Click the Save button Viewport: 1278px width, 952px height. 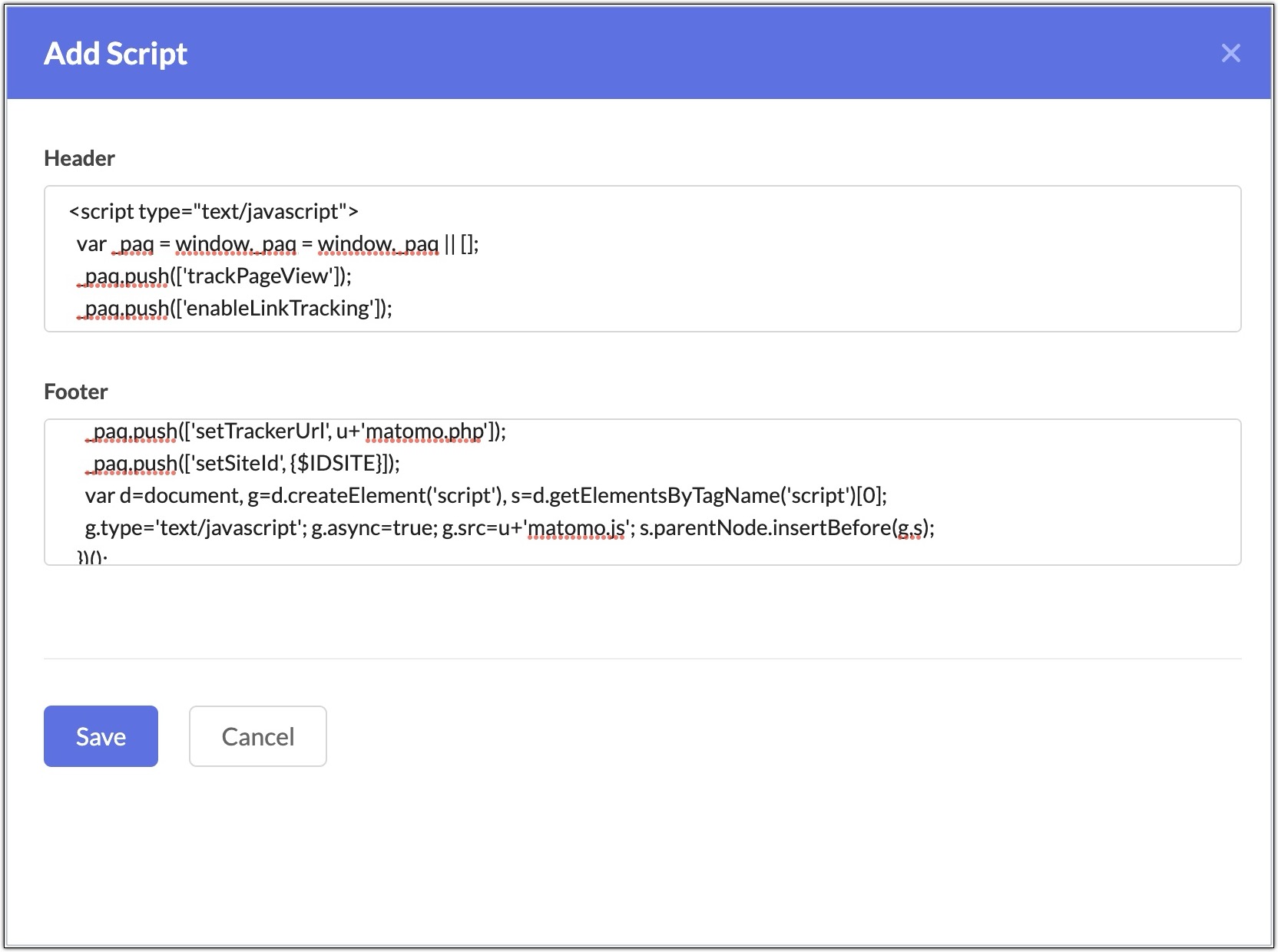[x=100, y=736]
